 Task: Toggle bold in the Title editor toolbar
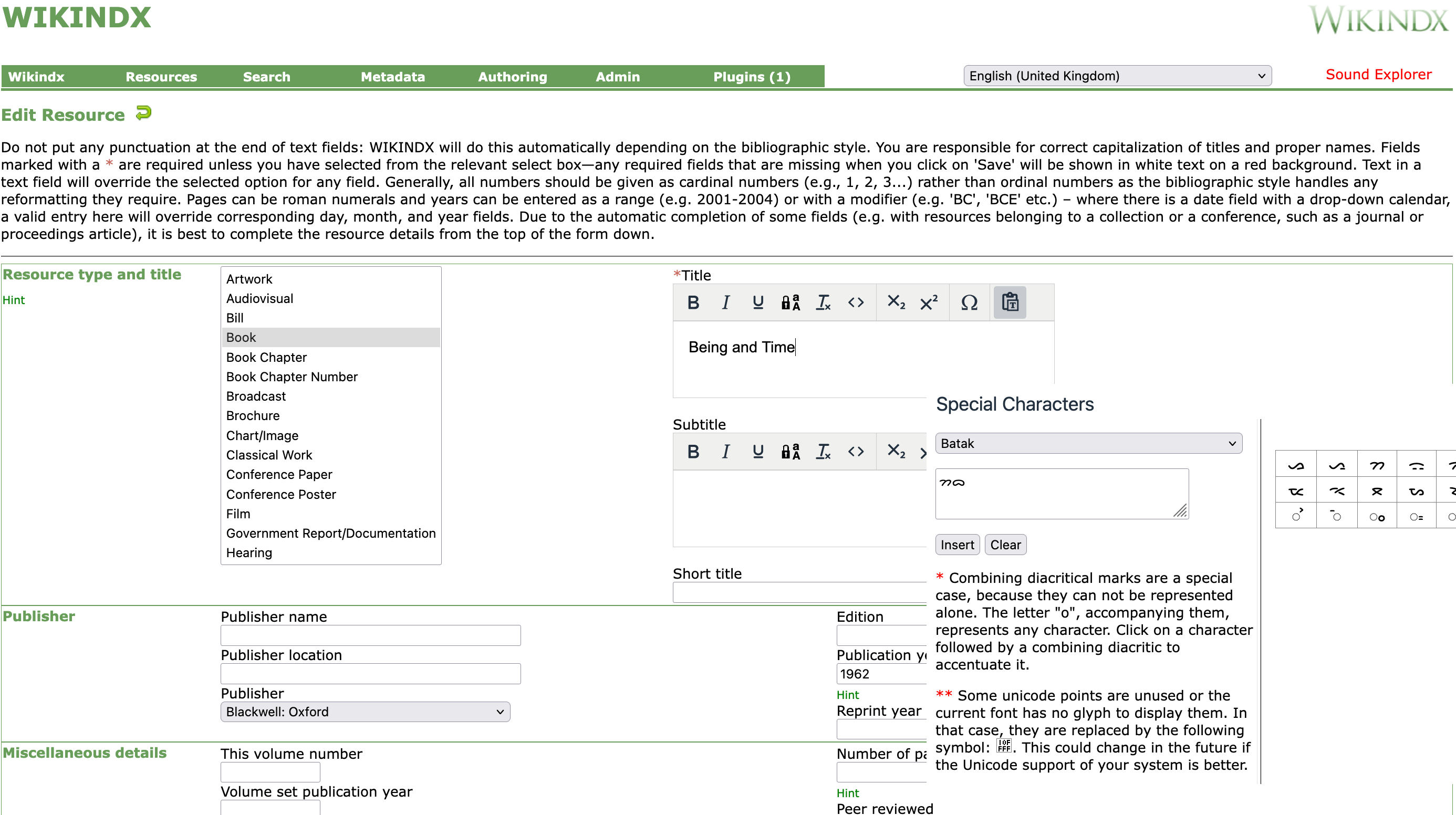[693, 302]
